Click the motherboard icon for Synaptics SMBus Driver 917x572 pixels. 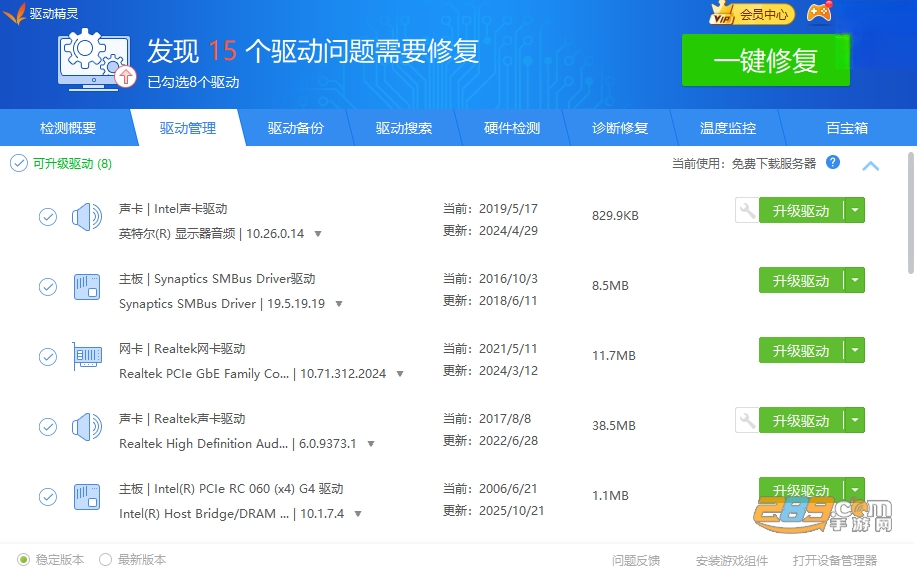click(x=87, y=287)
